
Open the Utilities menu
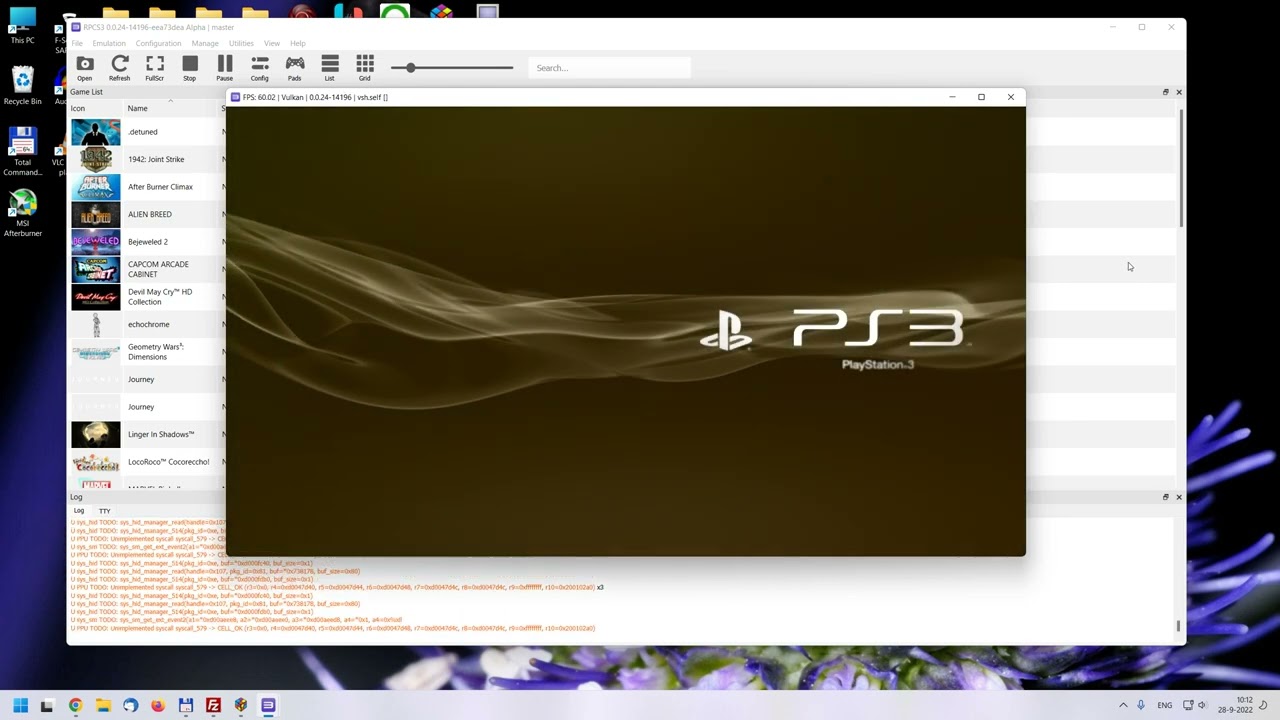(x=241, y=43)
